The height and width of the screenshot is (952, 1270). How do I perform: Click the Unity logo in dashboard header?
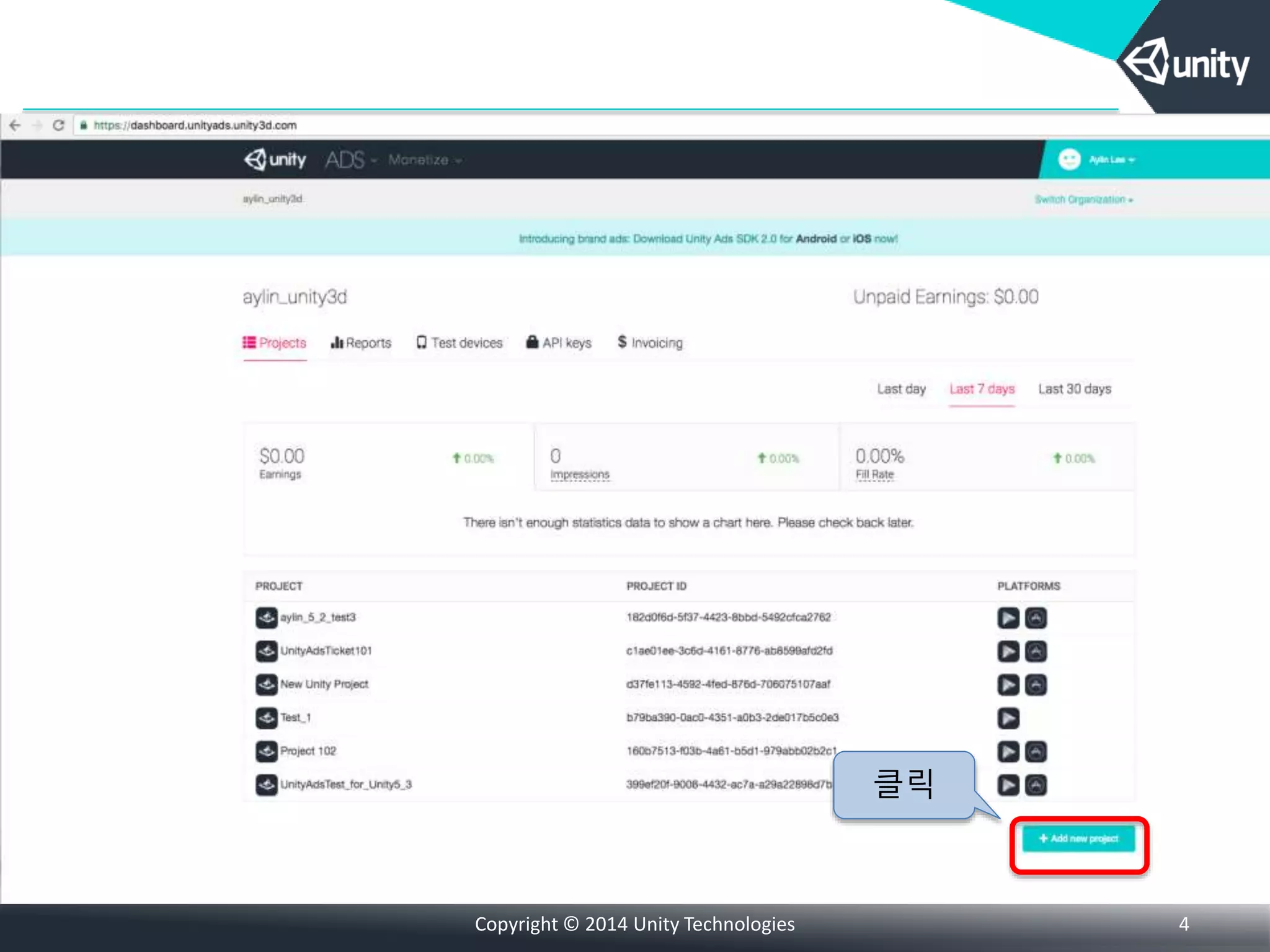coord(275,160)
